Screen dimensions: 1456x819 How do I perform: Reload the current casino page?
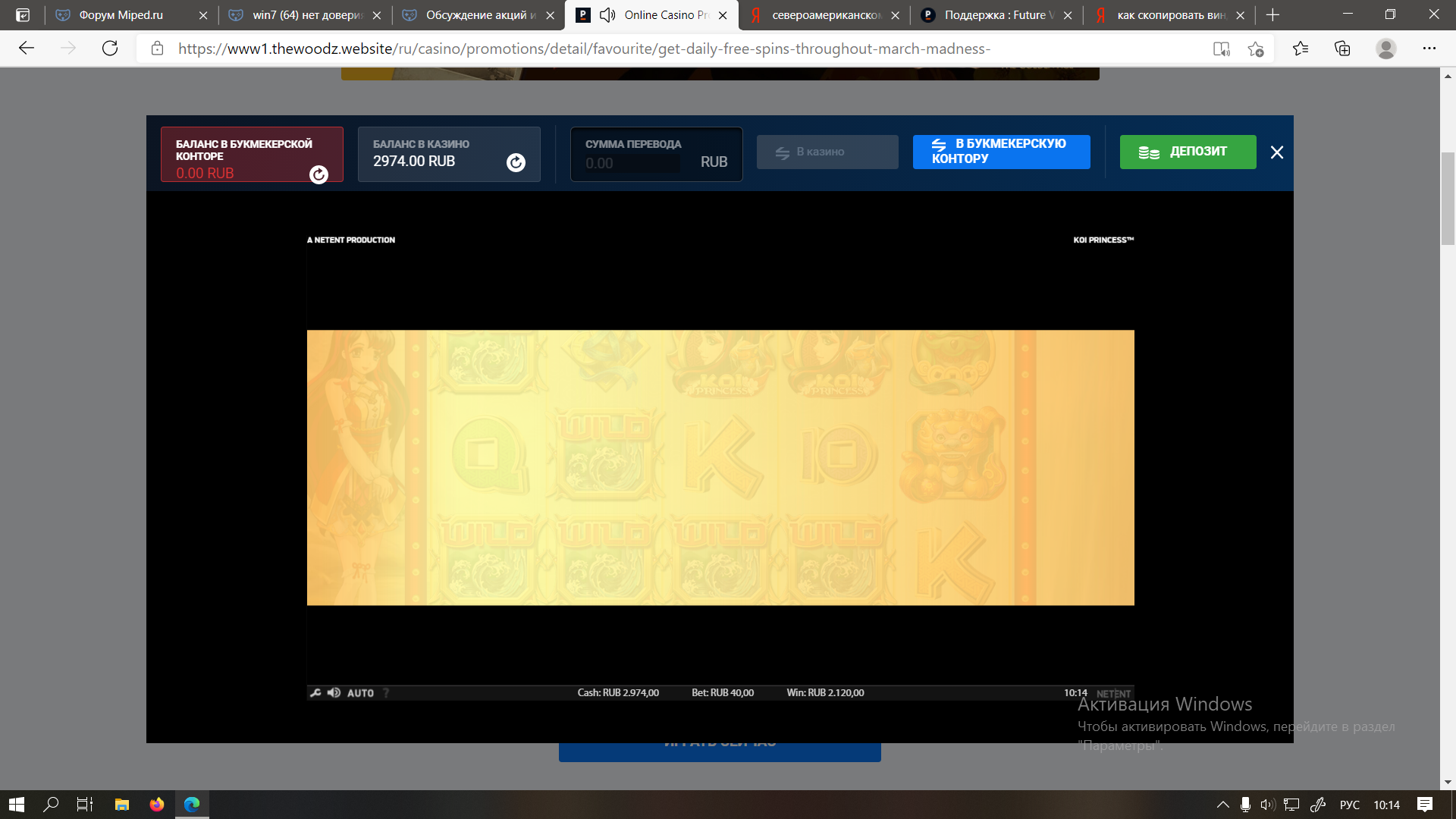(x=110, y=49)
